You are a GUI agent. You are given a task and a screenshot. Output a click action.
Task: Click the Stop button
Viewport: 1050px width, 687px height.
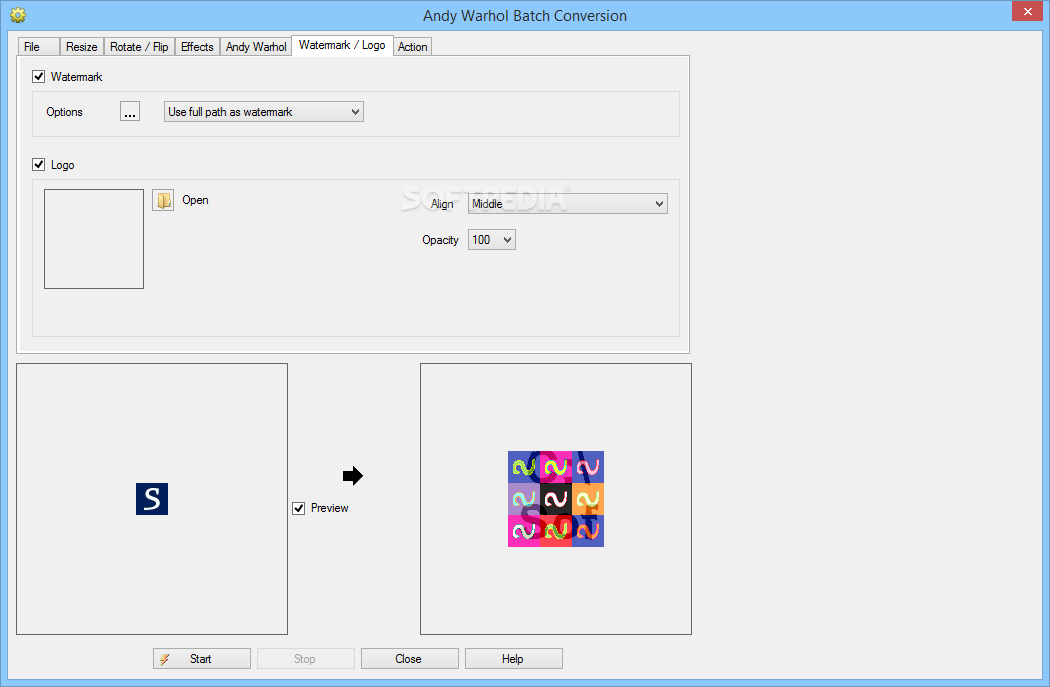[x=305, y=659]
